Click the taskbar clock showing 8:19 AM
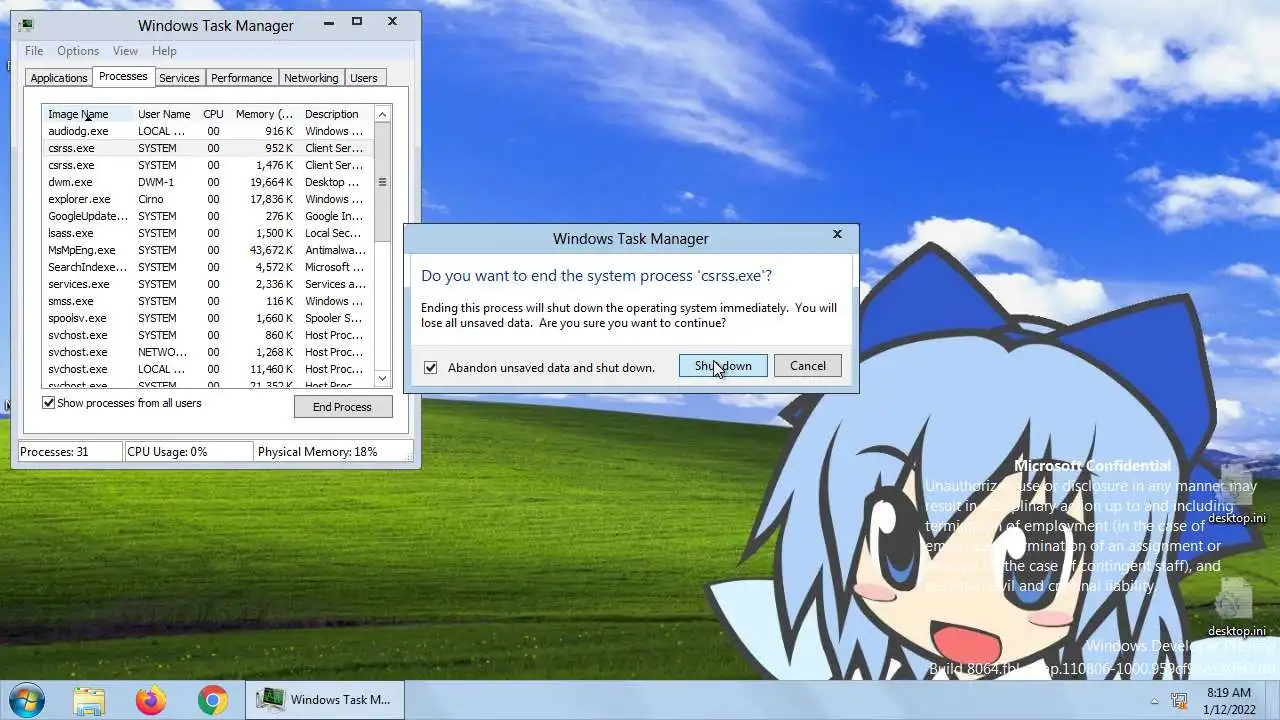The height and width of the screenshot is (720, 1280). click(x=1229, y=700)
